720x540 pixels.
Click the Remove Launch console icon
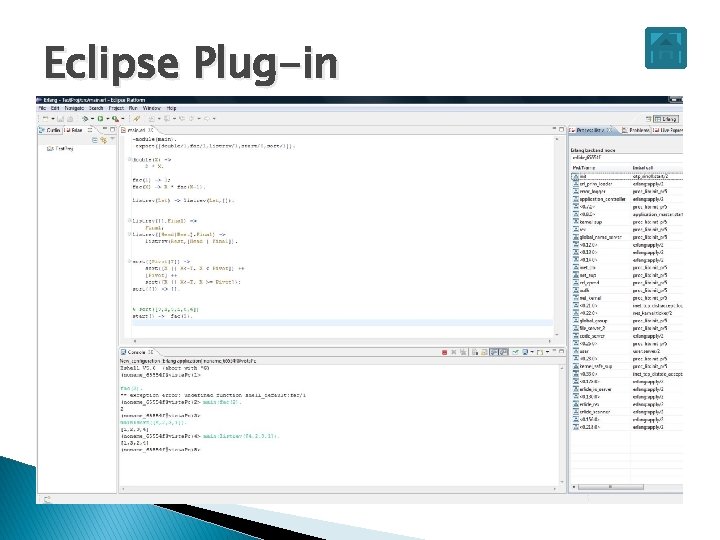click(454, 352)
